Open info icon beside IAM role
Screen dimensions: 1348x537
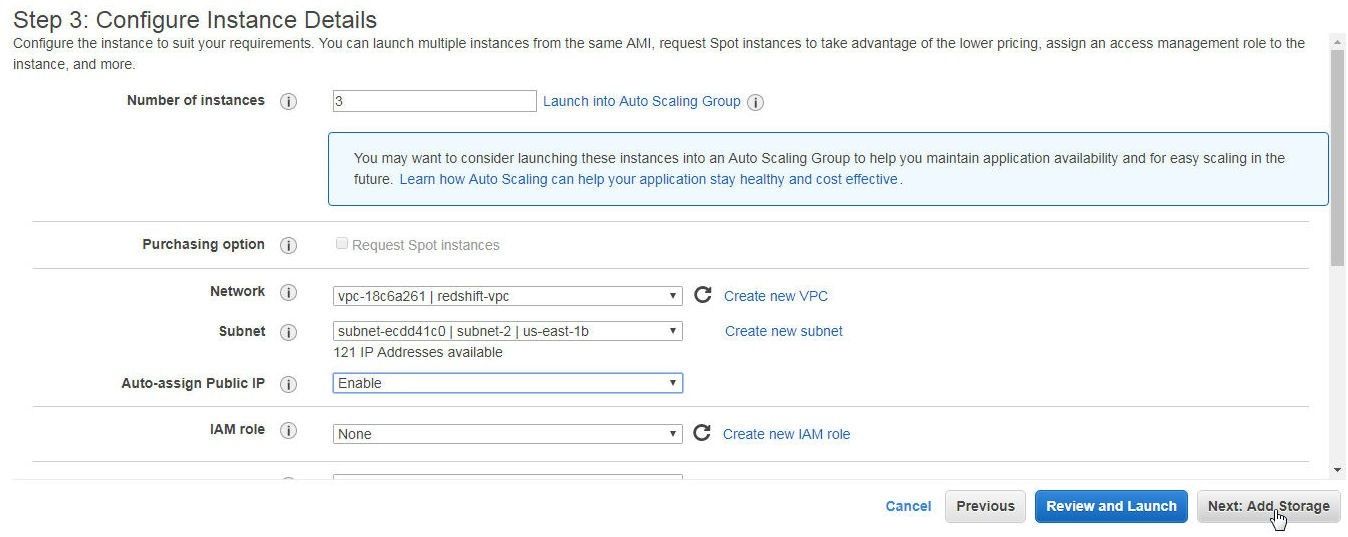(x=289, y=430)
